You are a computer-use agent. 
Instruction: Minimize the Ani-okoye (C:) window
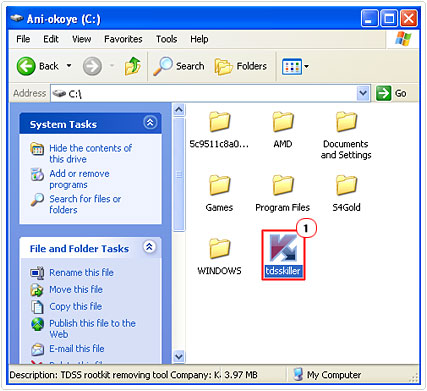point(369,18)
